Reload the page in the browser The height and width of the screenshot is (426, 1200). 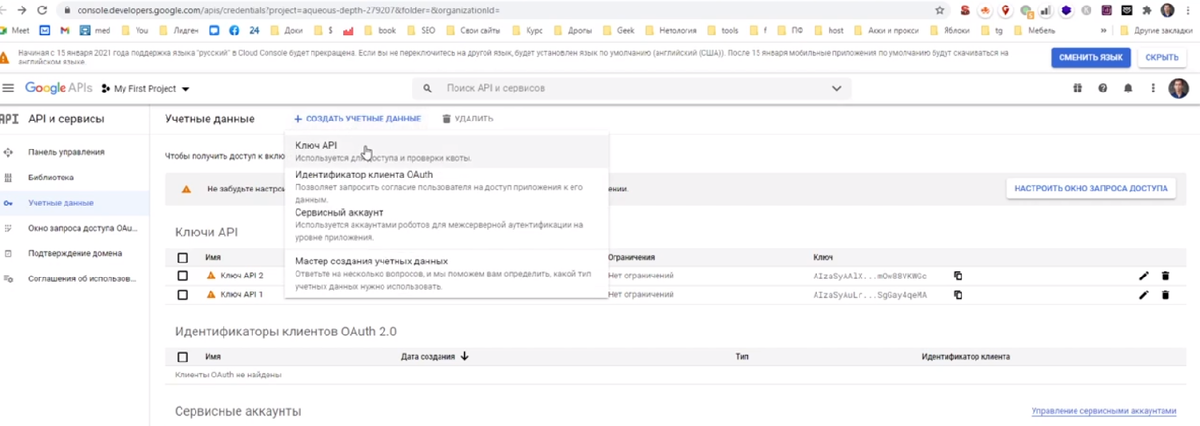coord(41,10)
